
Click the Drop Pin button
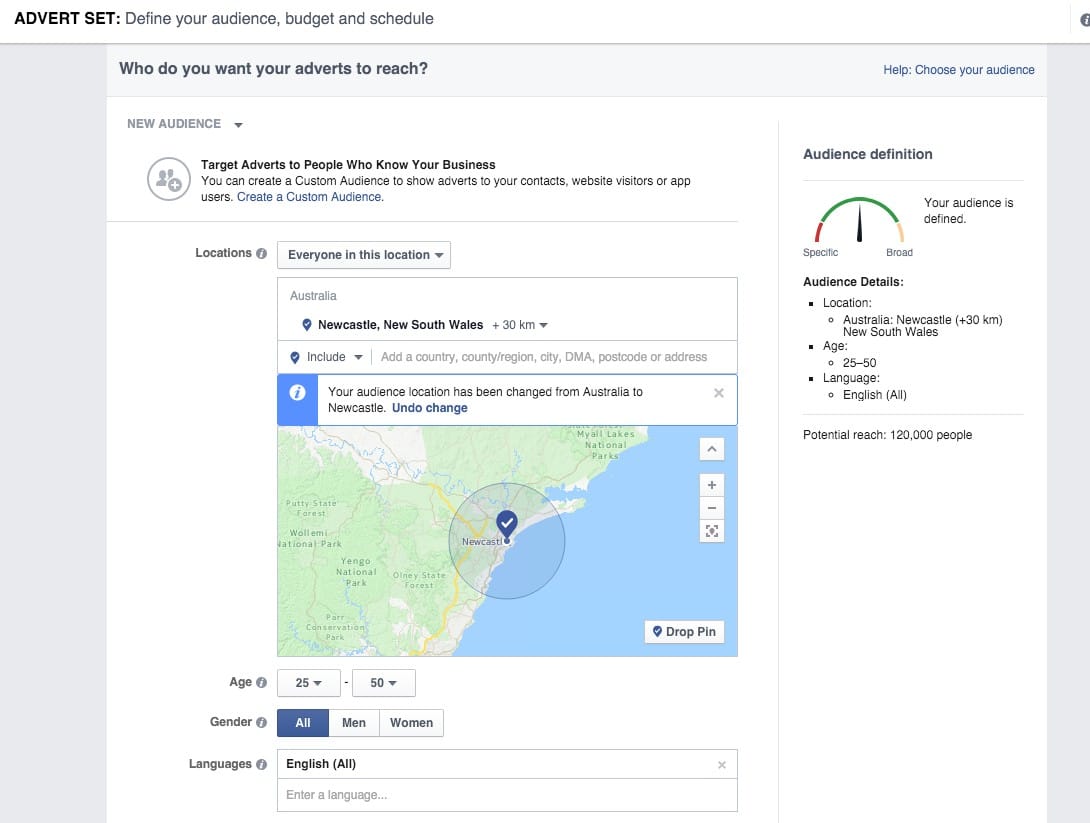(684, 632)
